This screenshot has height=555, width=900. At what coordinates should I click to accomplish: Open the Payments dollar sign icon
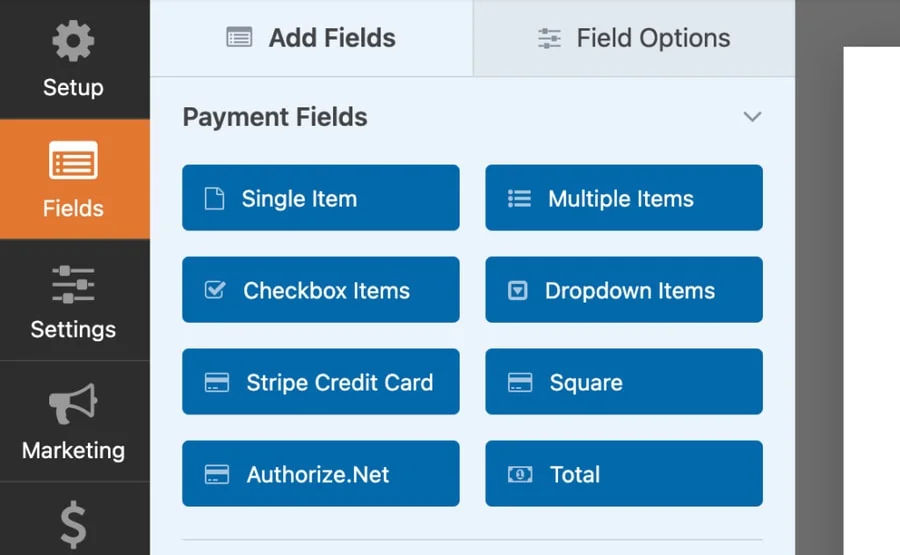tap(73, 525)
